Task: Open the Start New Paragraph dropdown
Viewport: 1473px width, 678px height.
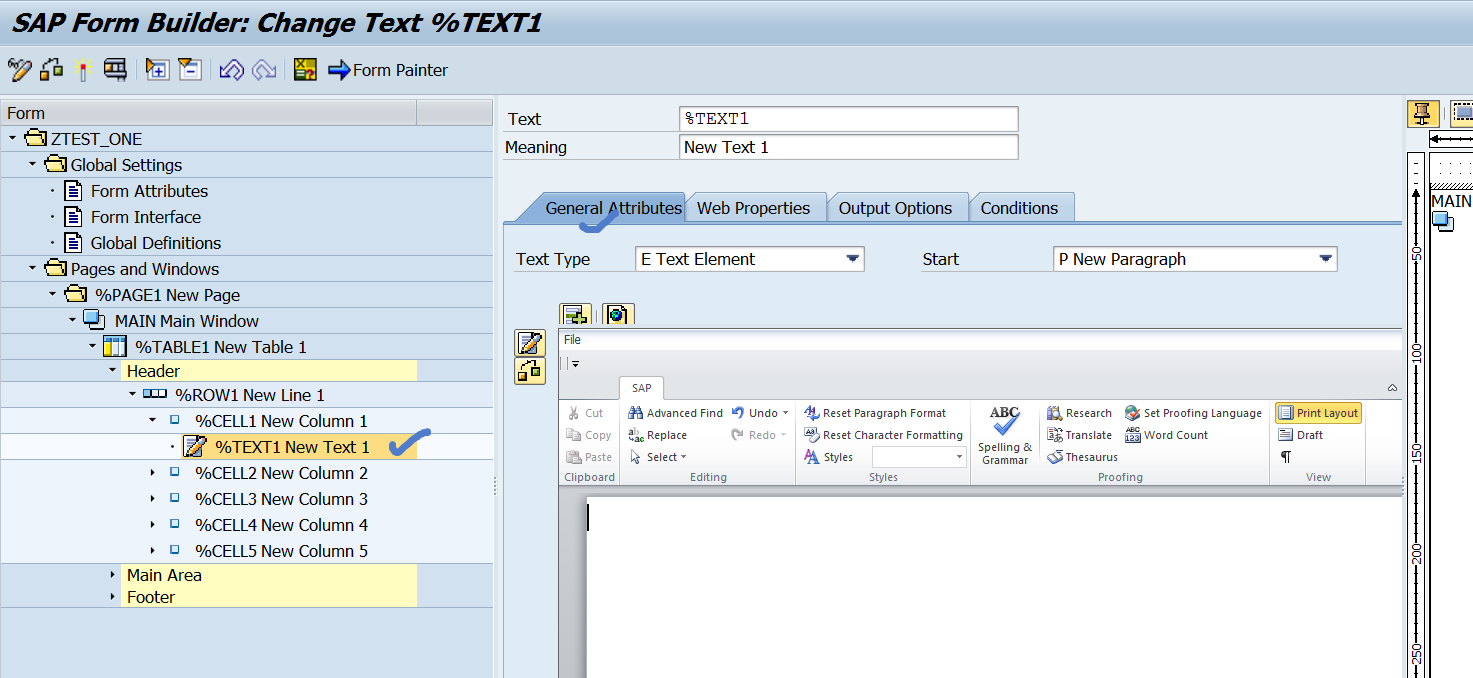Action: tap(1326, 259)
